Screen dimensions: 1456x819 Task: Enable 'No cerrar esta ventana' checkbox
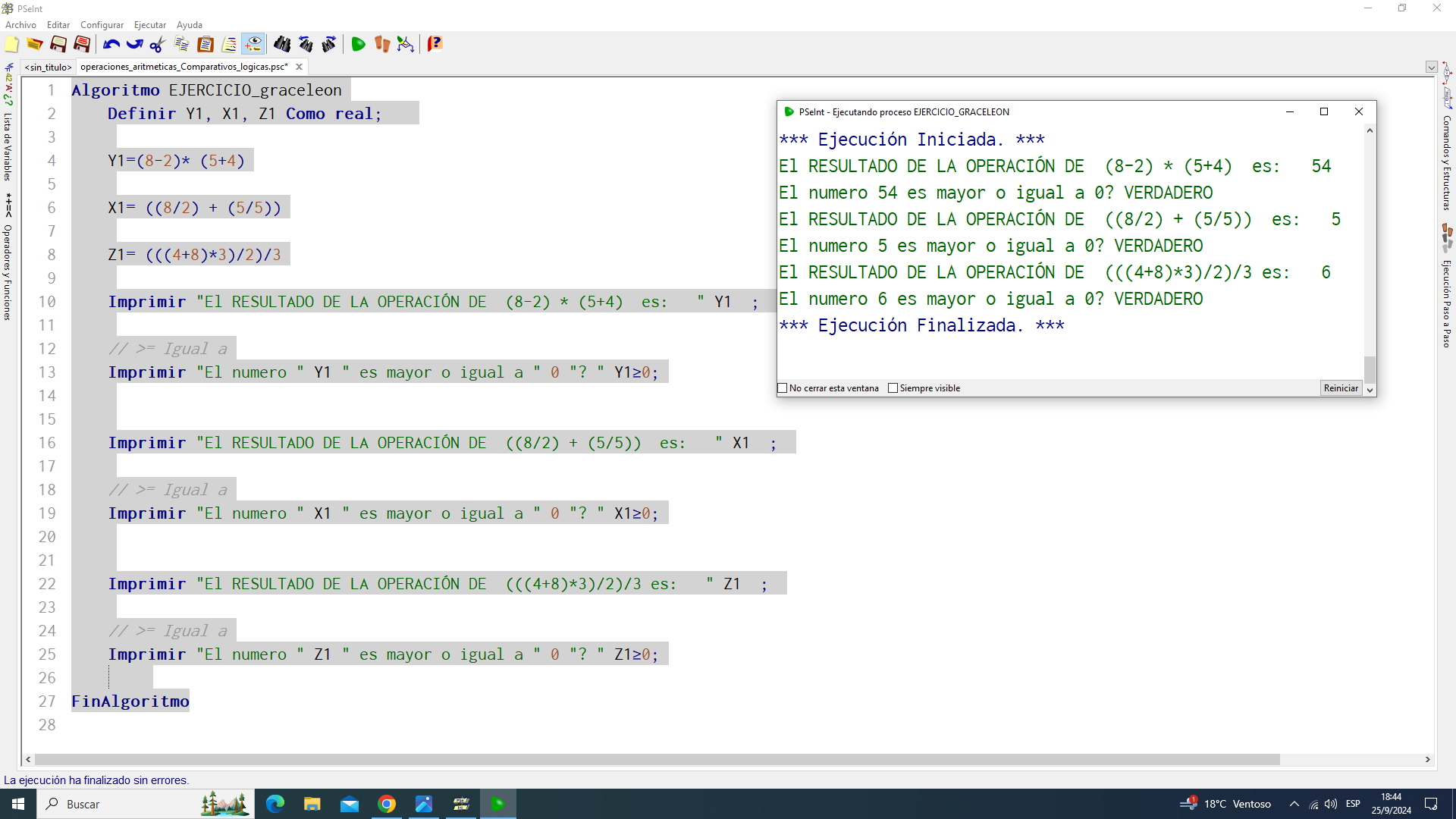(783, 388)
